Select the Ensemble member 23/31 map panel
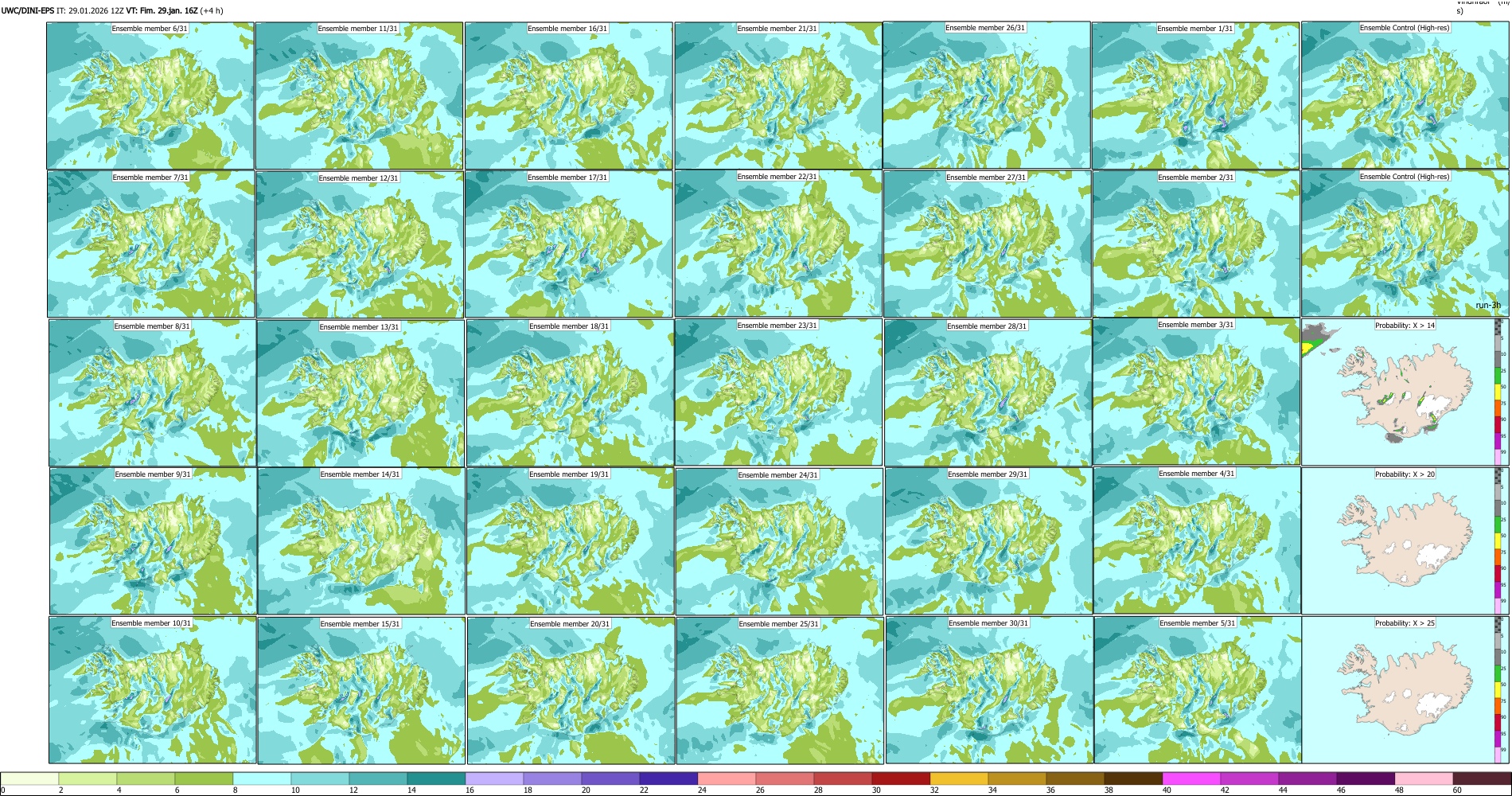The width and height of the screenshot is (1512, 796). tap(778, 392)
